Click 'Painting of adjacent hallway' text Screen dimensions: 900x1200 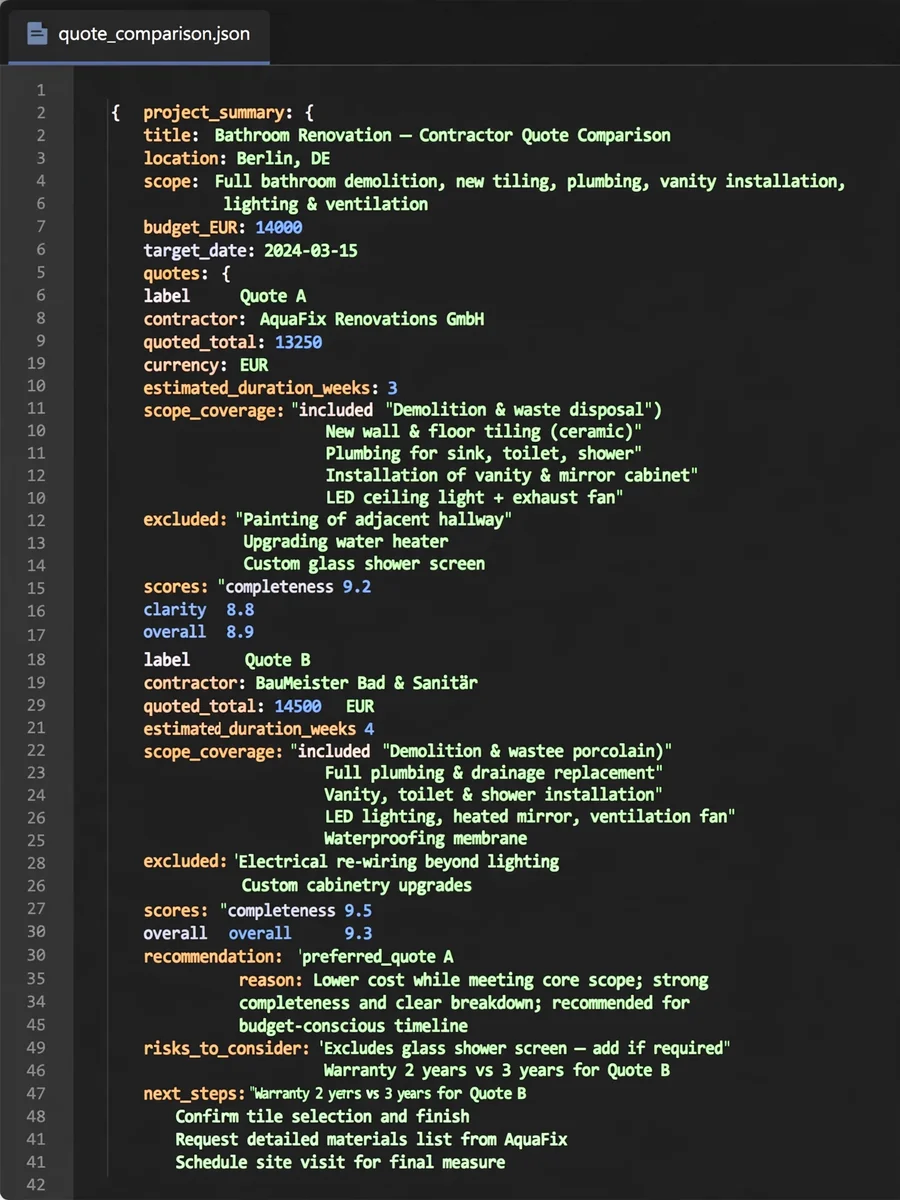click(x=374, y=519)
